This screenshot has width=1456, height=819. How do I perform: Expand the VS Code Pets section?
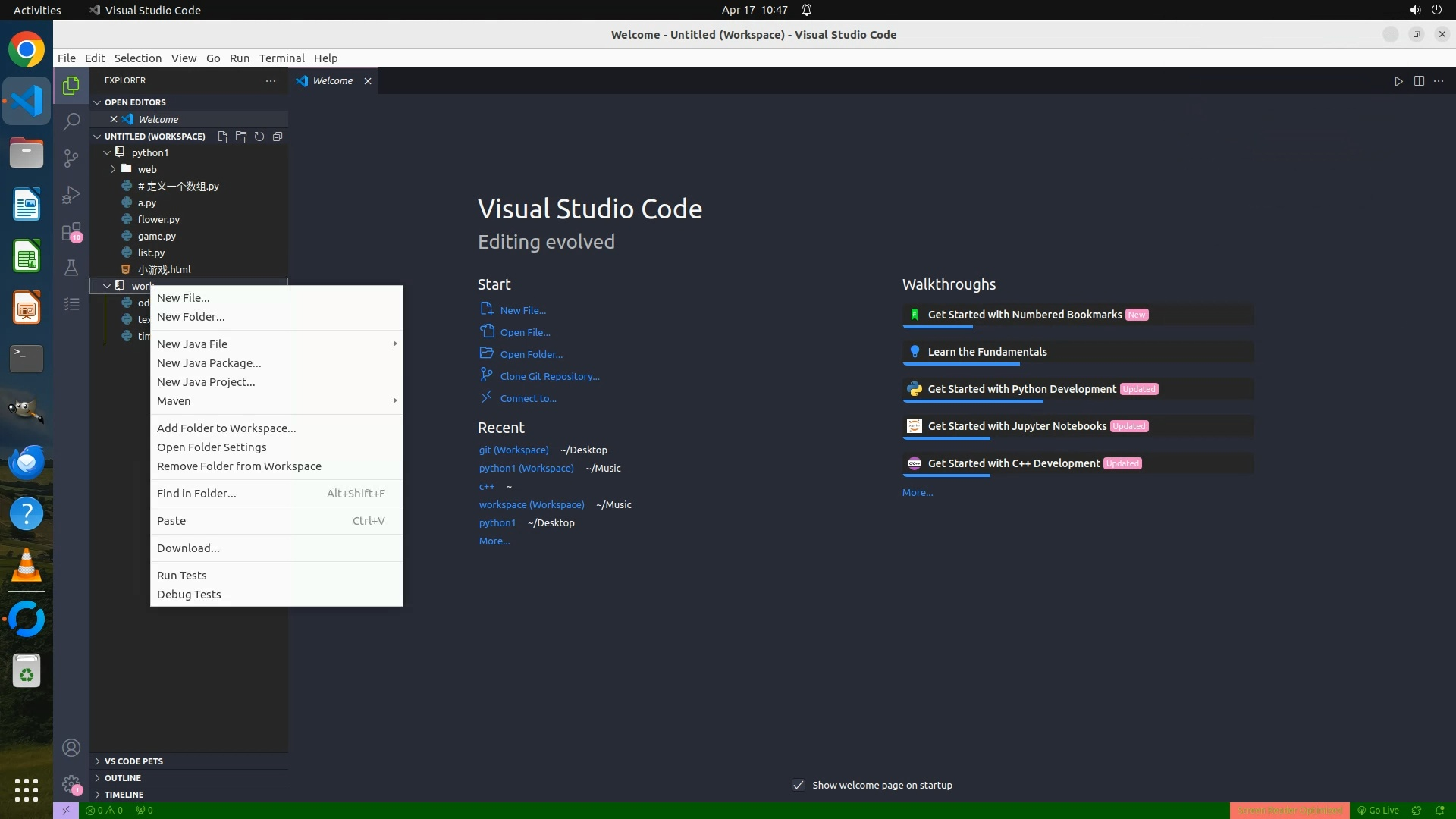(x=133, y=761)
